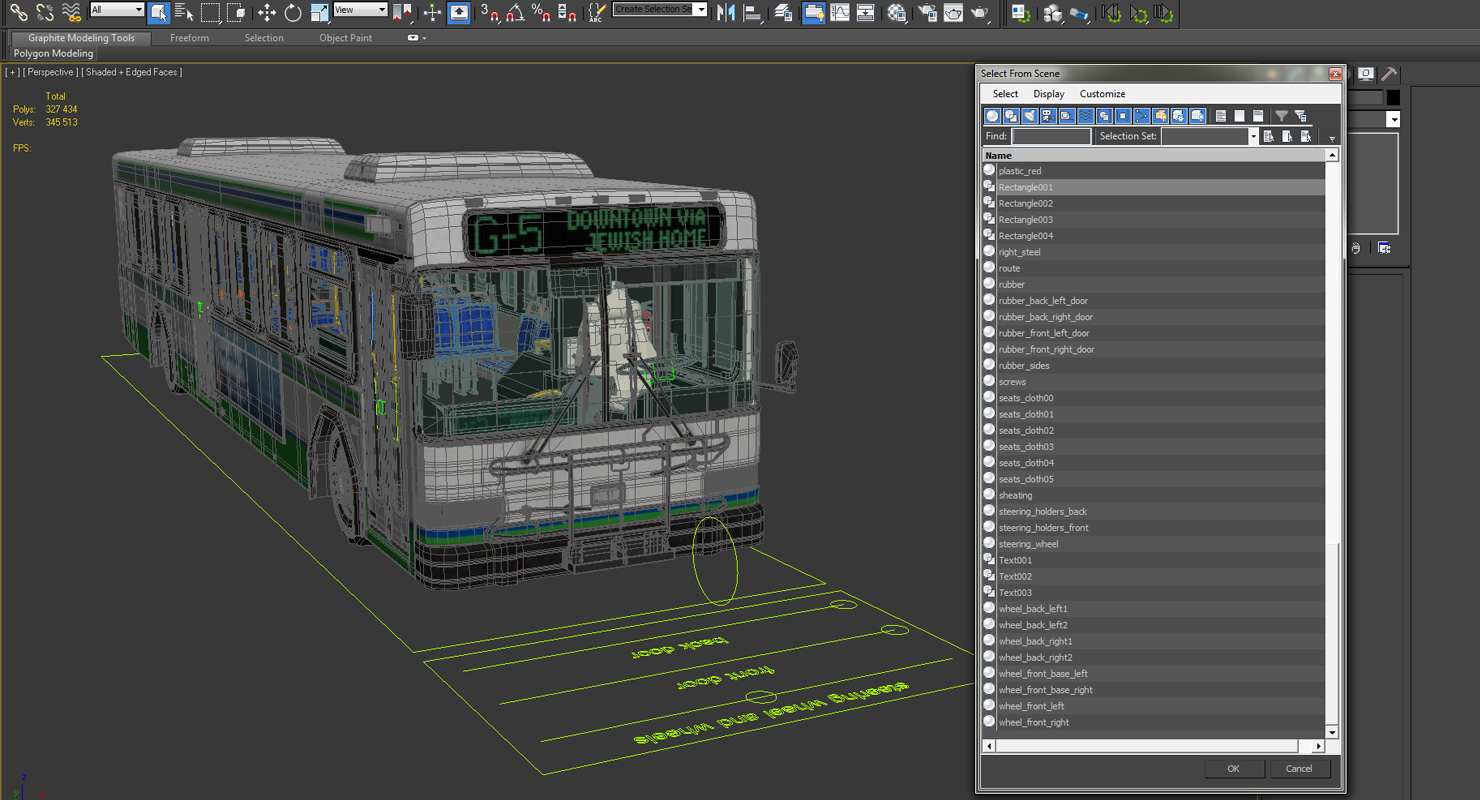Switch to the Selection ribbon tab
The width and height of the screenshot is (1480, 800).
[x=264, y=38]
